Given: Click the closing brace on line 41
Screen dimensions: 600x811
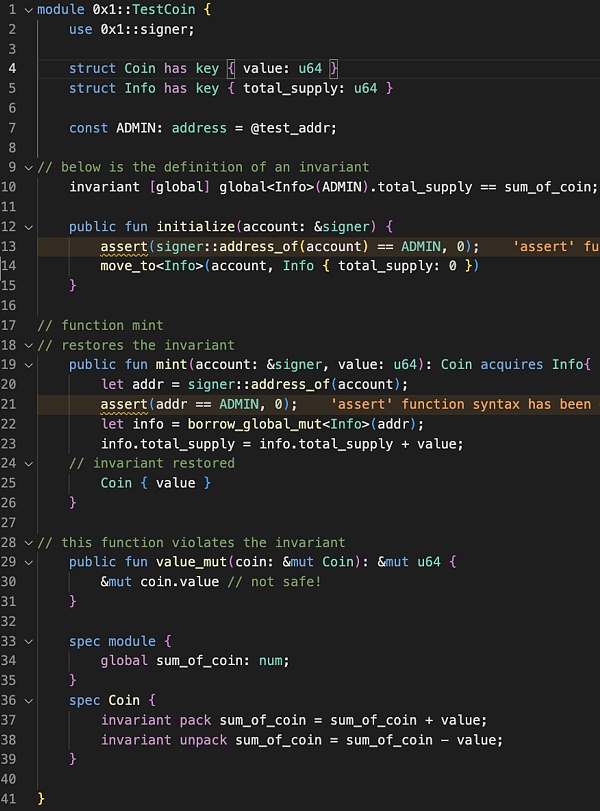Looking at the screenshot, I should point(41,799).
